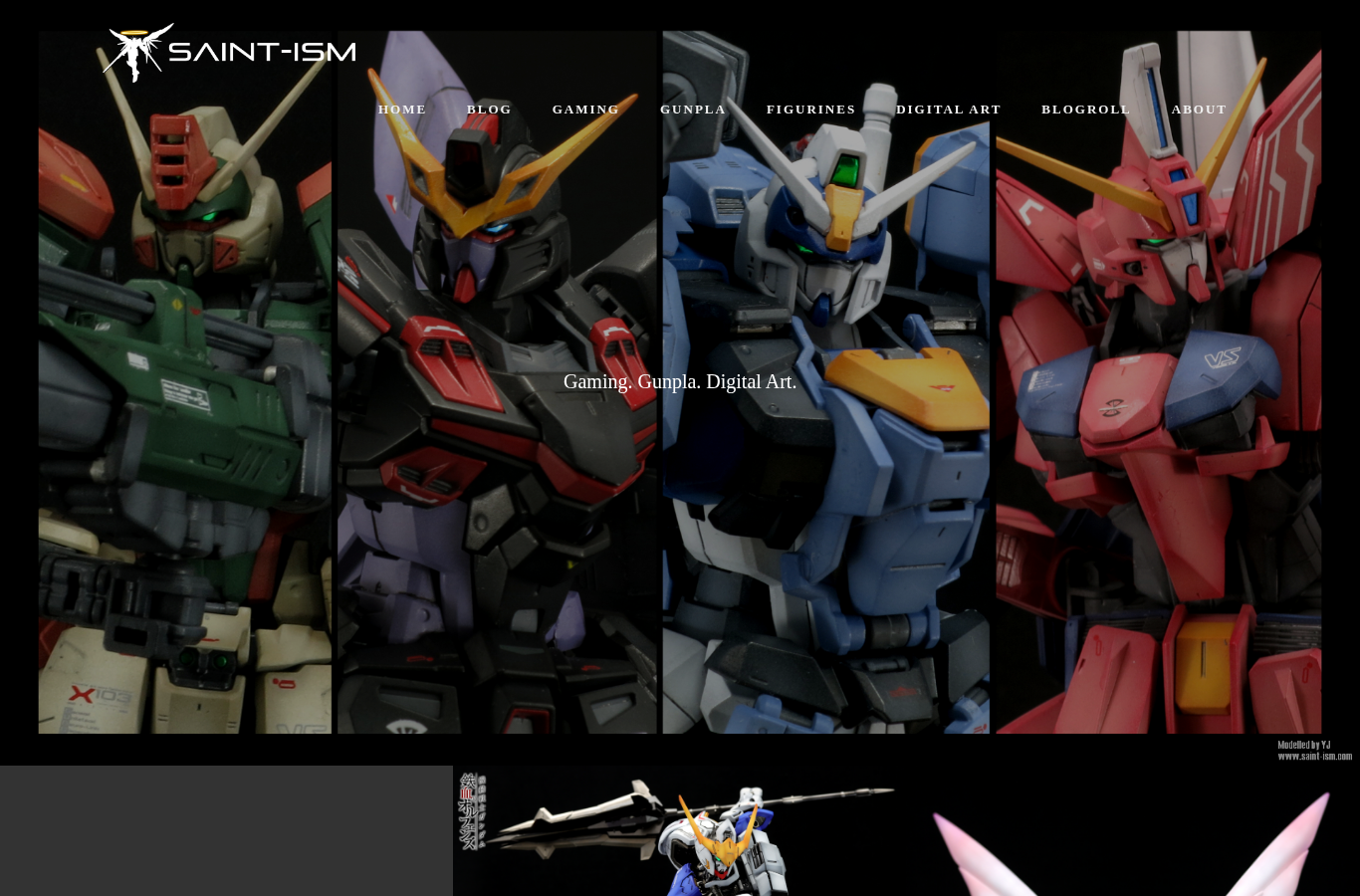Click the dark gray empty tile

[x=226, y=831]
